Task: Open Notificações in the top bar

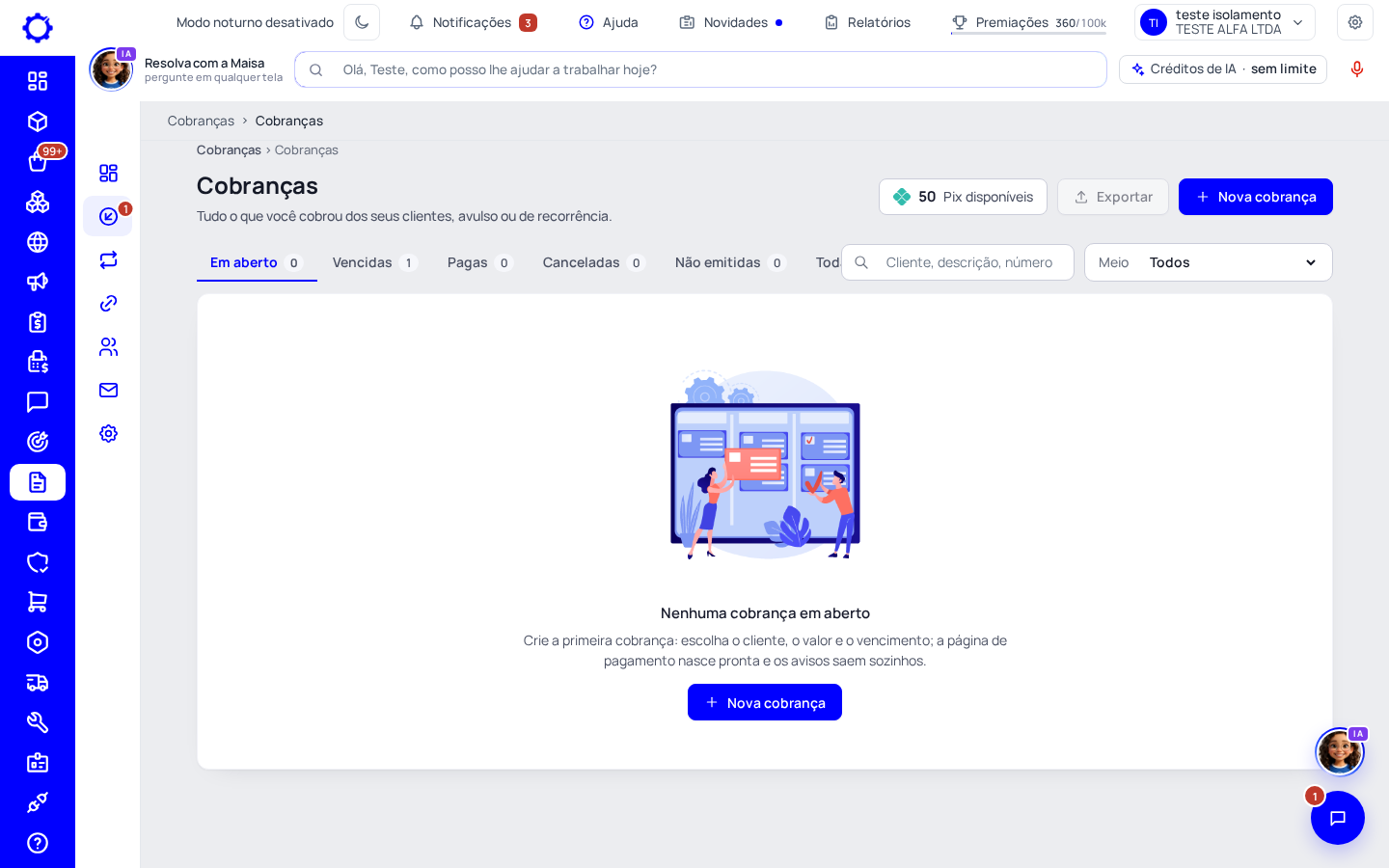Action: pyautogui.click(x=473, y=22)
